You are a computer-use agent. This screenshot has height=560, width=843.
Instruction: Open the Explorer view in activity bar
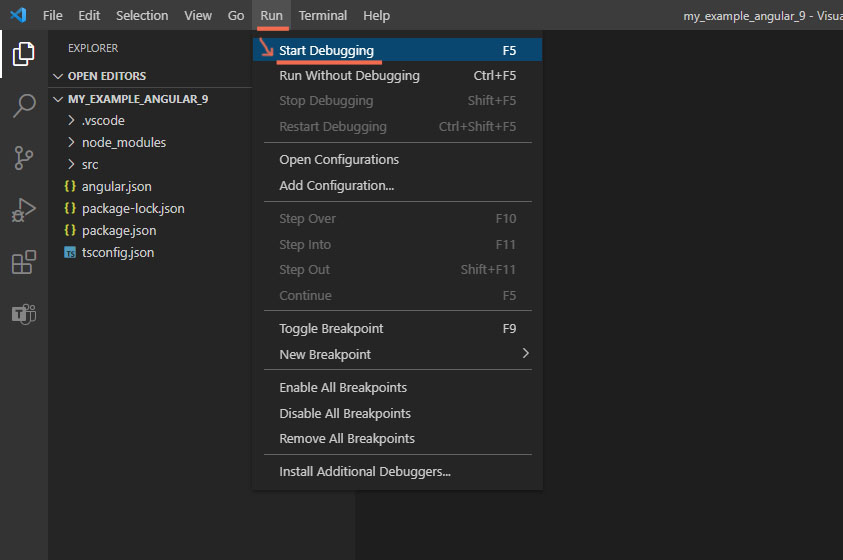coord(23,54)
